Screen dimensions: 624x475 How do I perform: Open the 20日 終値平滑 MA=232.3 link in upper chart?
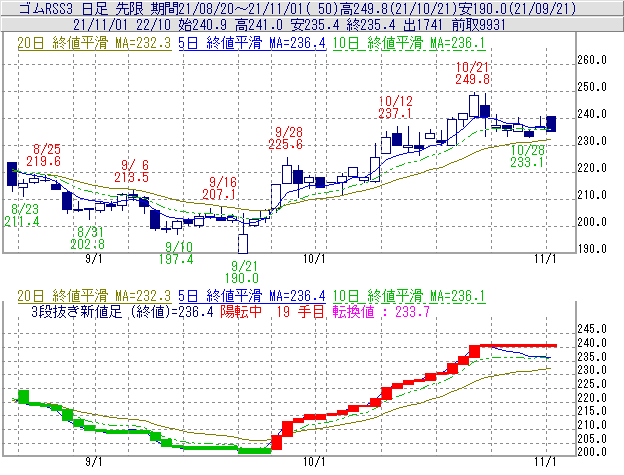[x=94, y=43]
